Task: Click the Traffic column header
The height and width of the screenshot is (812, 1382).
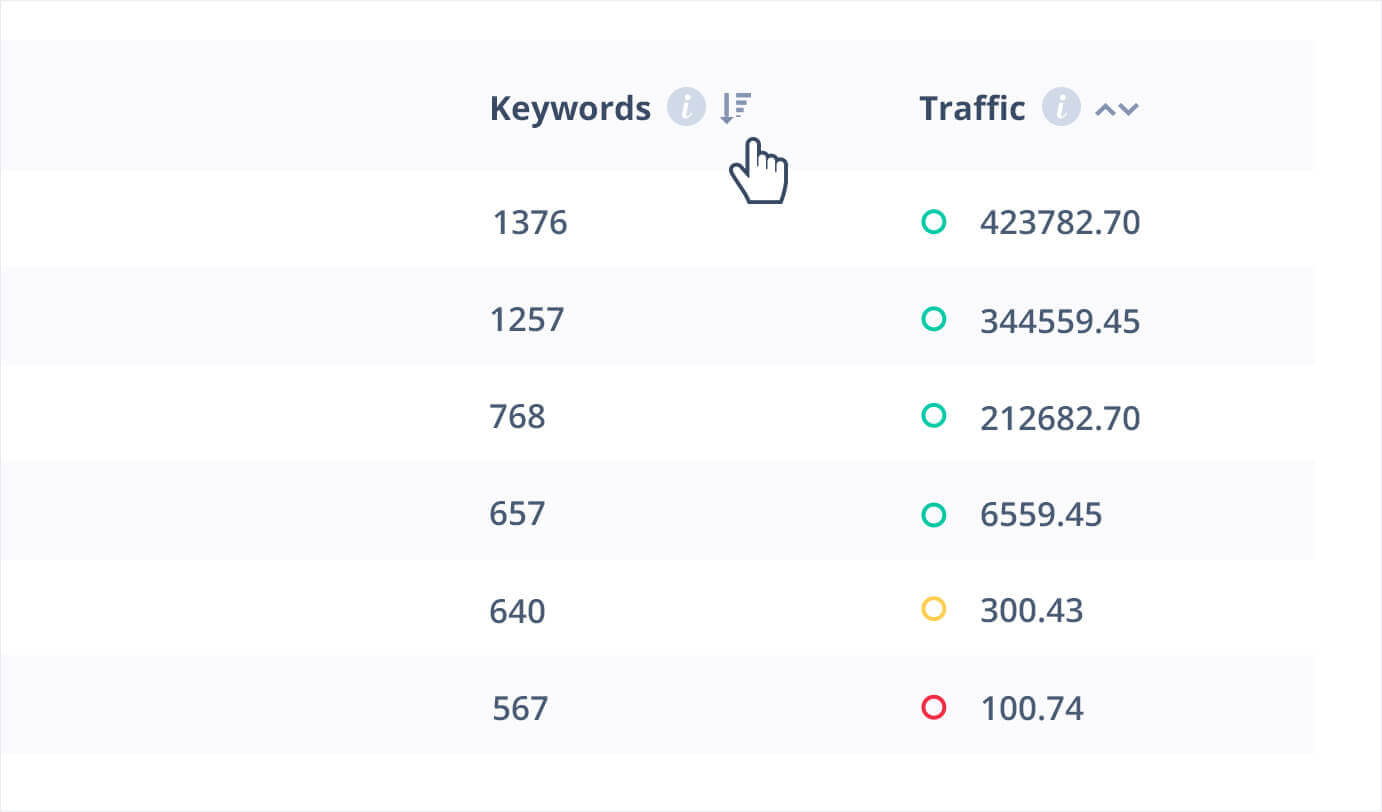Action: point(972,108)
